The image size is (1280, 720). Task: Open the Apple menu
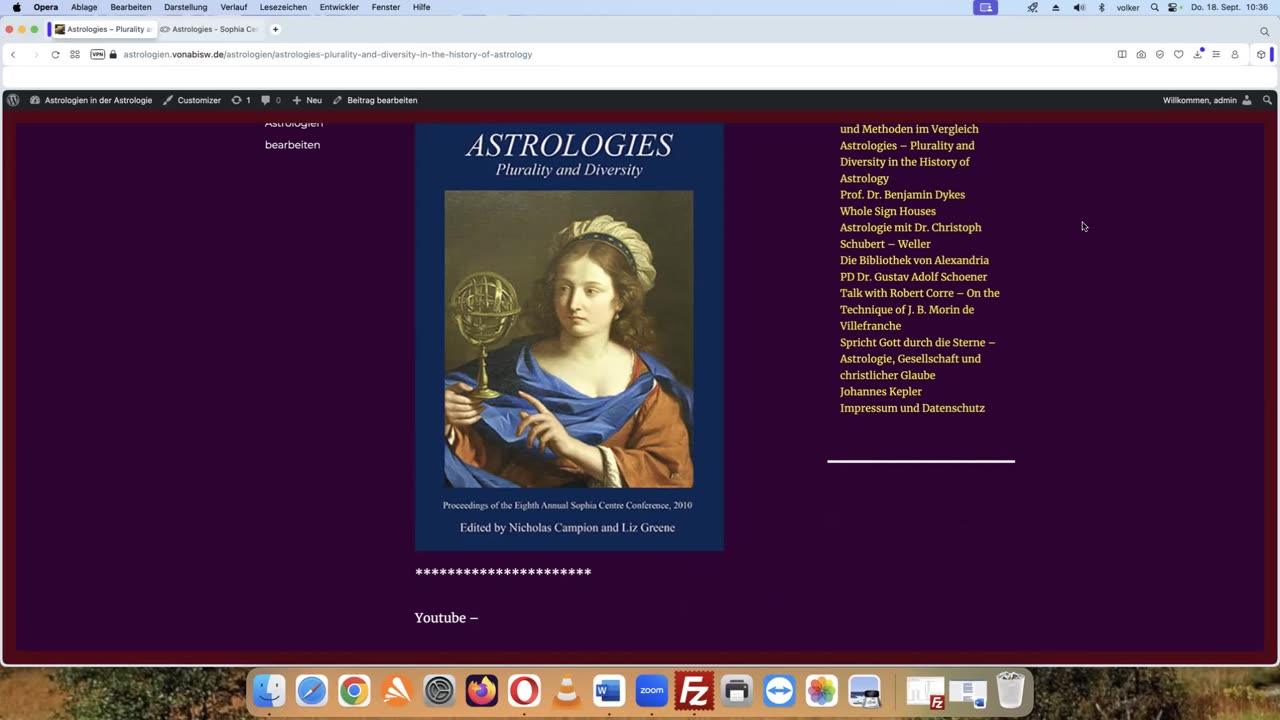coord(16,7)
